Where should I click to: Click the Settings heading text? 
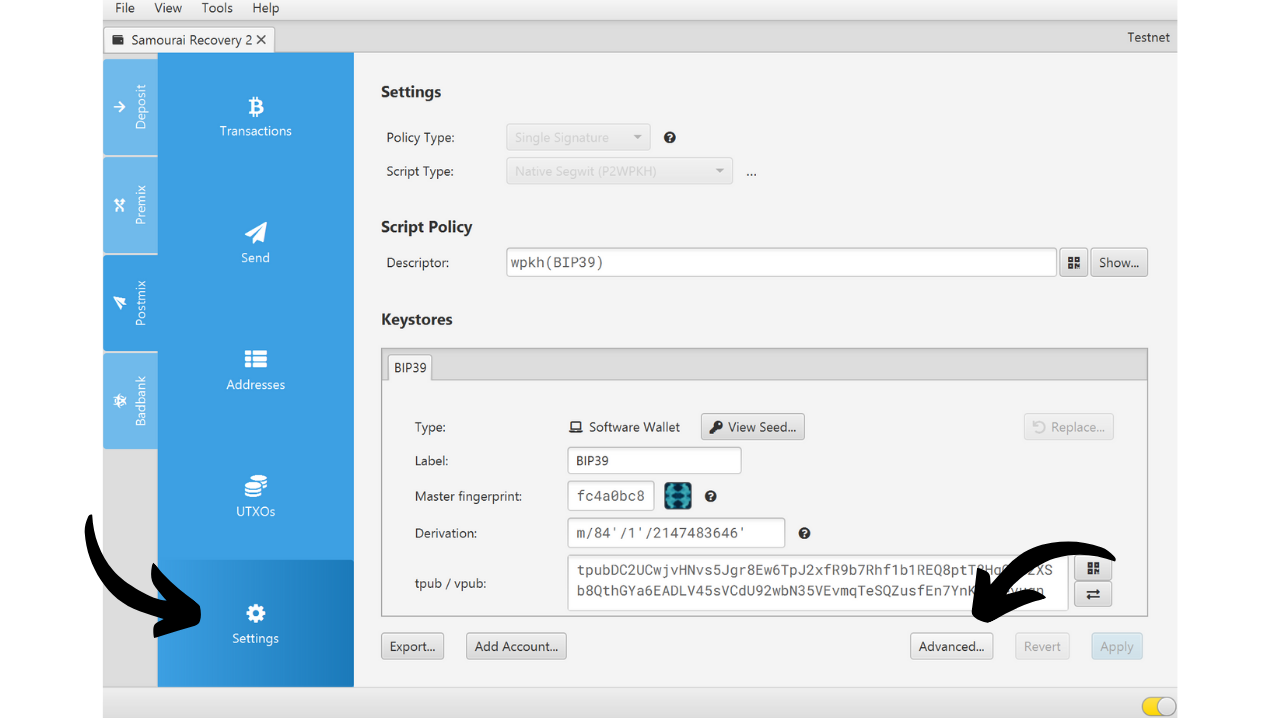click(411, 92)
